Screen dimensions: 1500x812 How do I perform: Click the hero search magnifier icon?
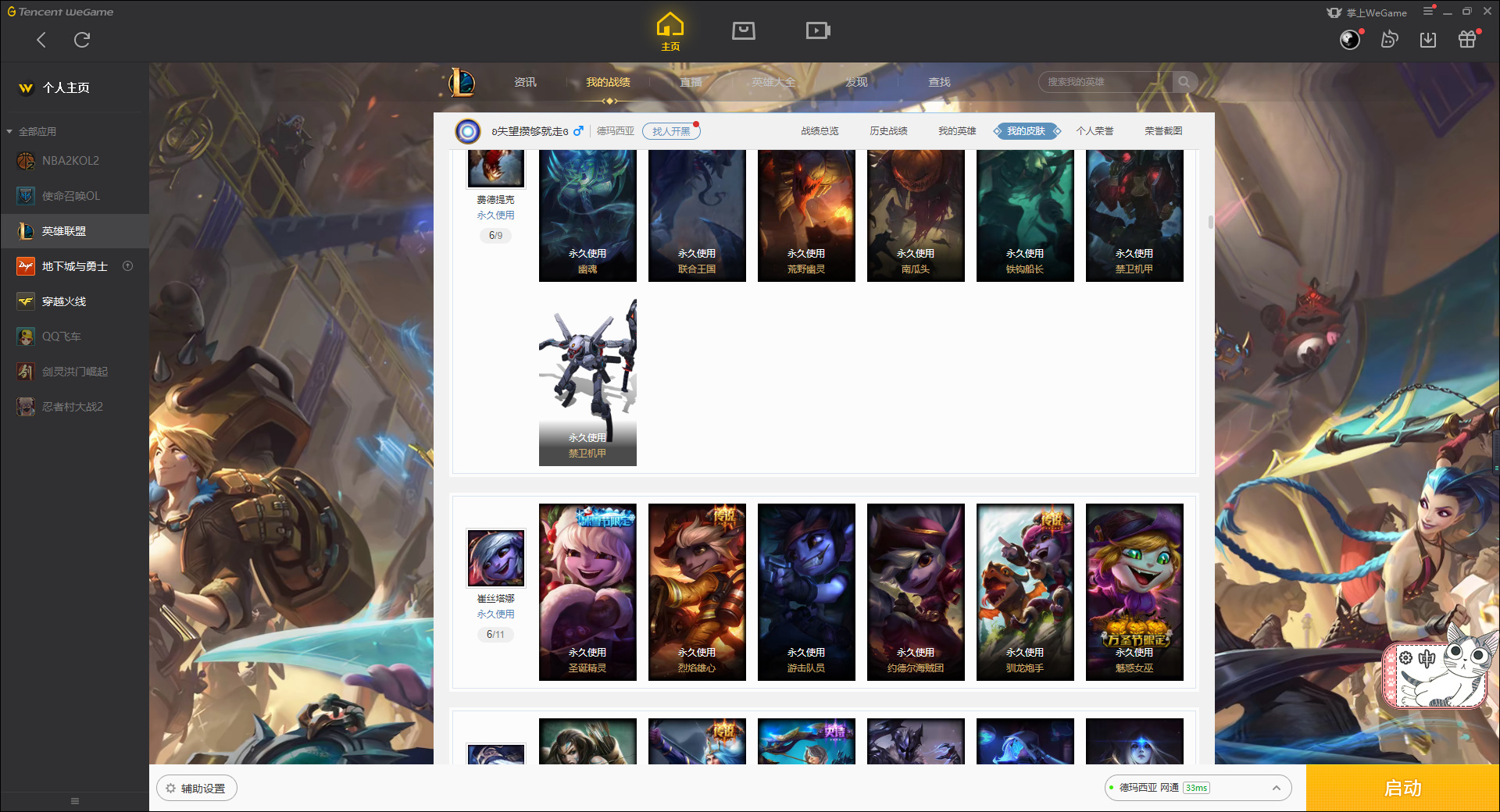click(1184, 82)
